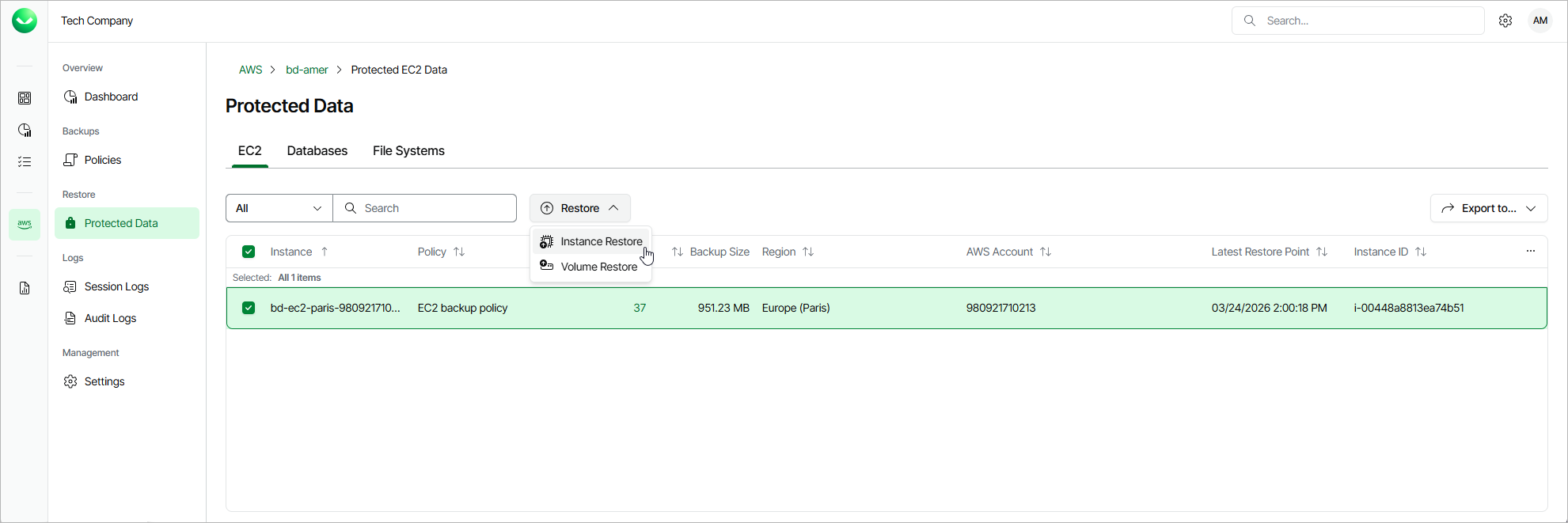Click the green company logo icon

tap(25, 21)
